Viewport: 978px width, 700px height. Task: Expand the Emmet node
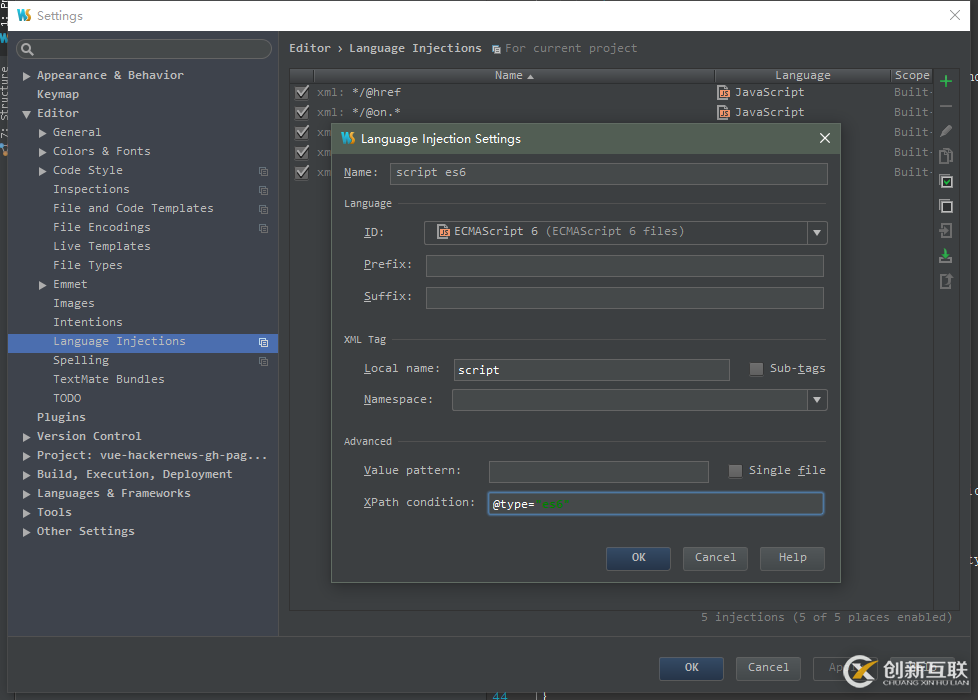click(42, 285)
